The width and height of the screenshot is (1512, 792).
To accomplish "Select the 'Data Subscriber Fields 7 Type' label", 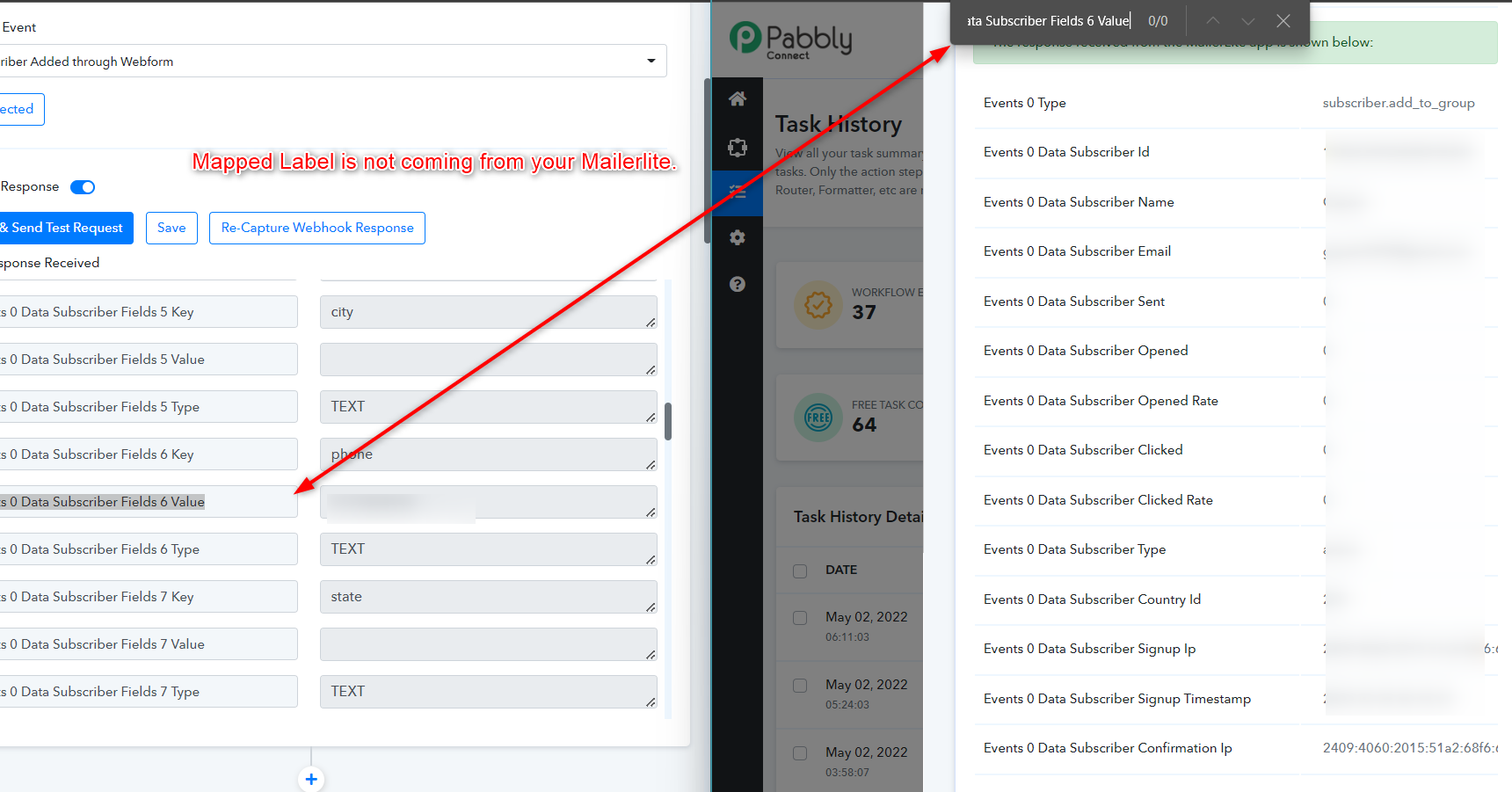I will pyautogui.click(x=149, y=692).
